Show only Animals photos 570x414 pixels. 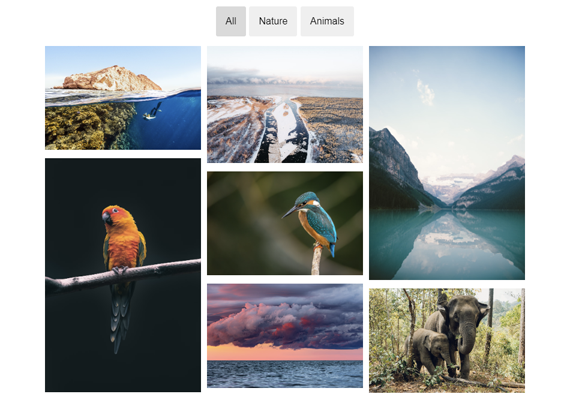(327, 21)
